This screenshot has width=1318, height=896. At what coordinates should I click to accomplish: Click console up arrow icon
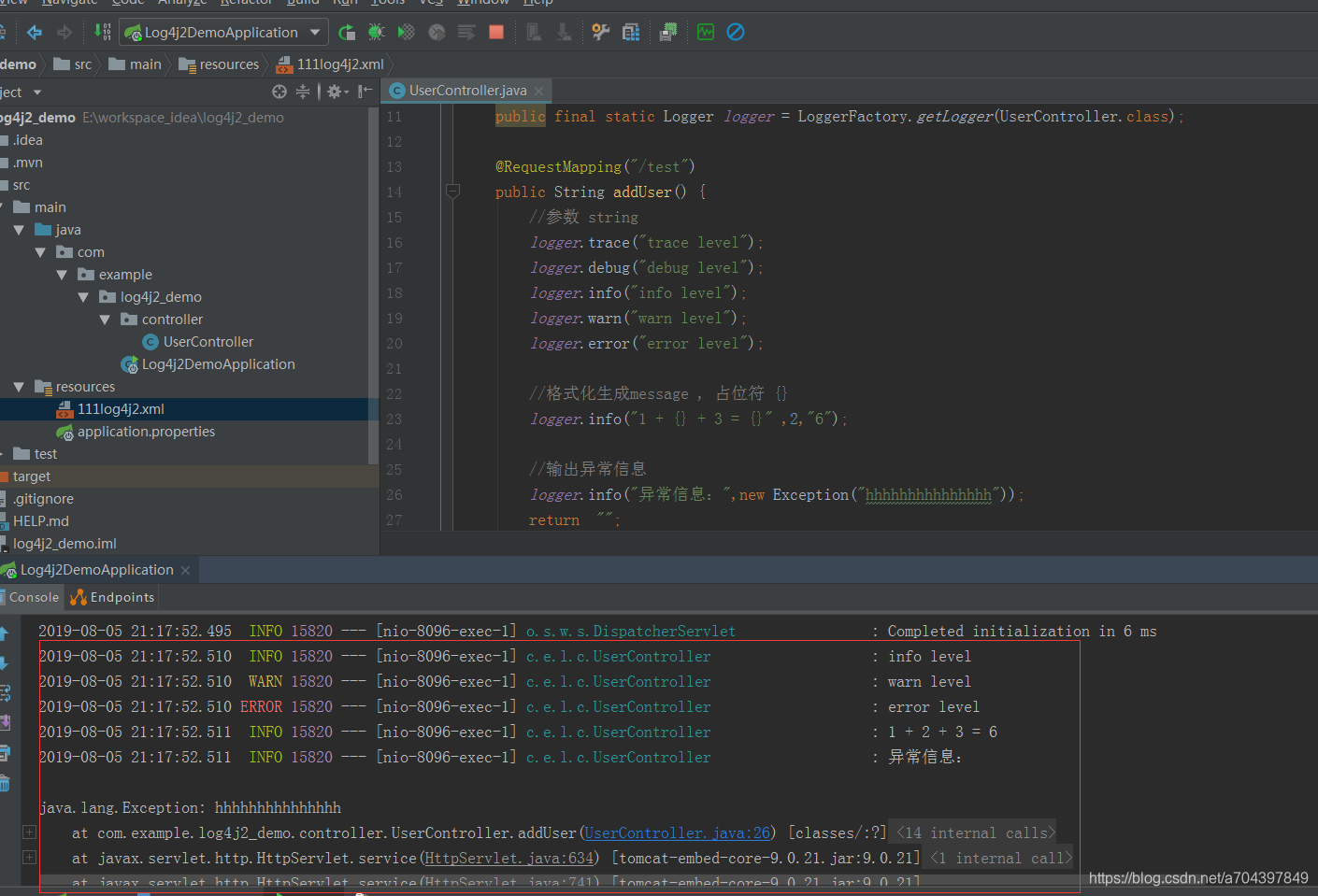pos(5,633)
